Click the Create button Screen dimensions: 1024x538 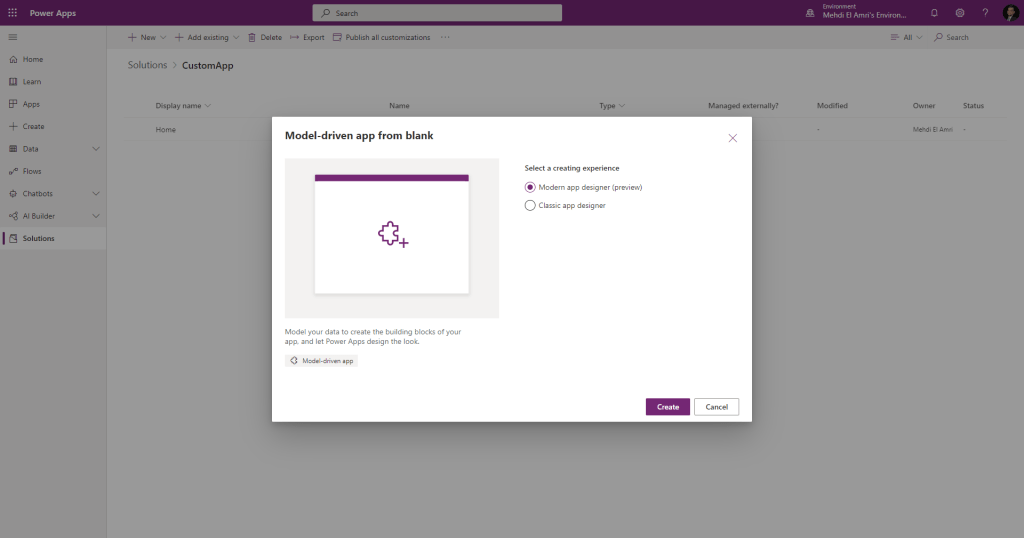667,407
